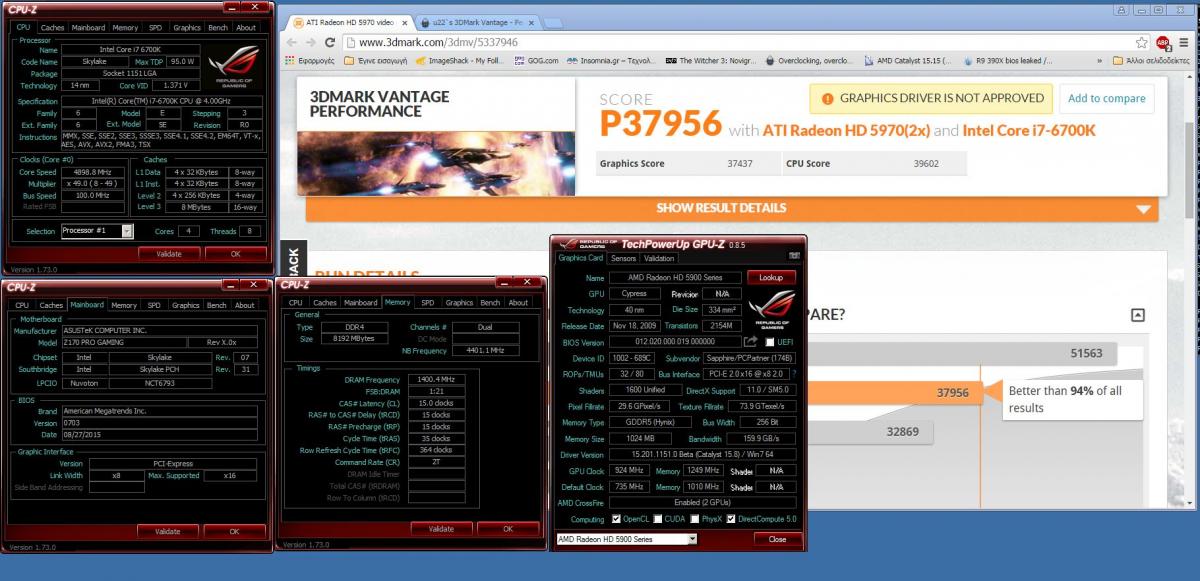This screenshot has height=581, width=1200.
Task: Open the AMD Catalyst 15.15 bookmark
Action: coord(907,60)
